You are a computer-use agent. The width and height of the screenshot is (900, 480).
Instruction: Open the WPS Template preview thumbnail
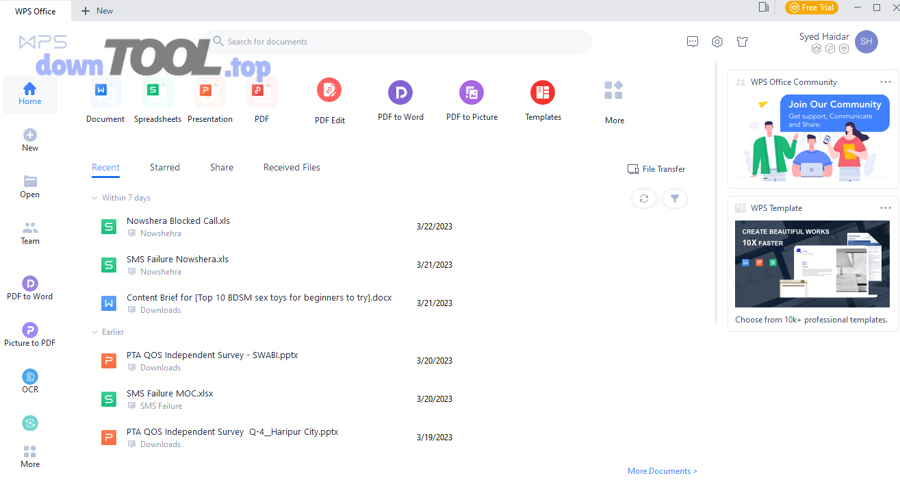pyautogui.click(x=812, y=264)
